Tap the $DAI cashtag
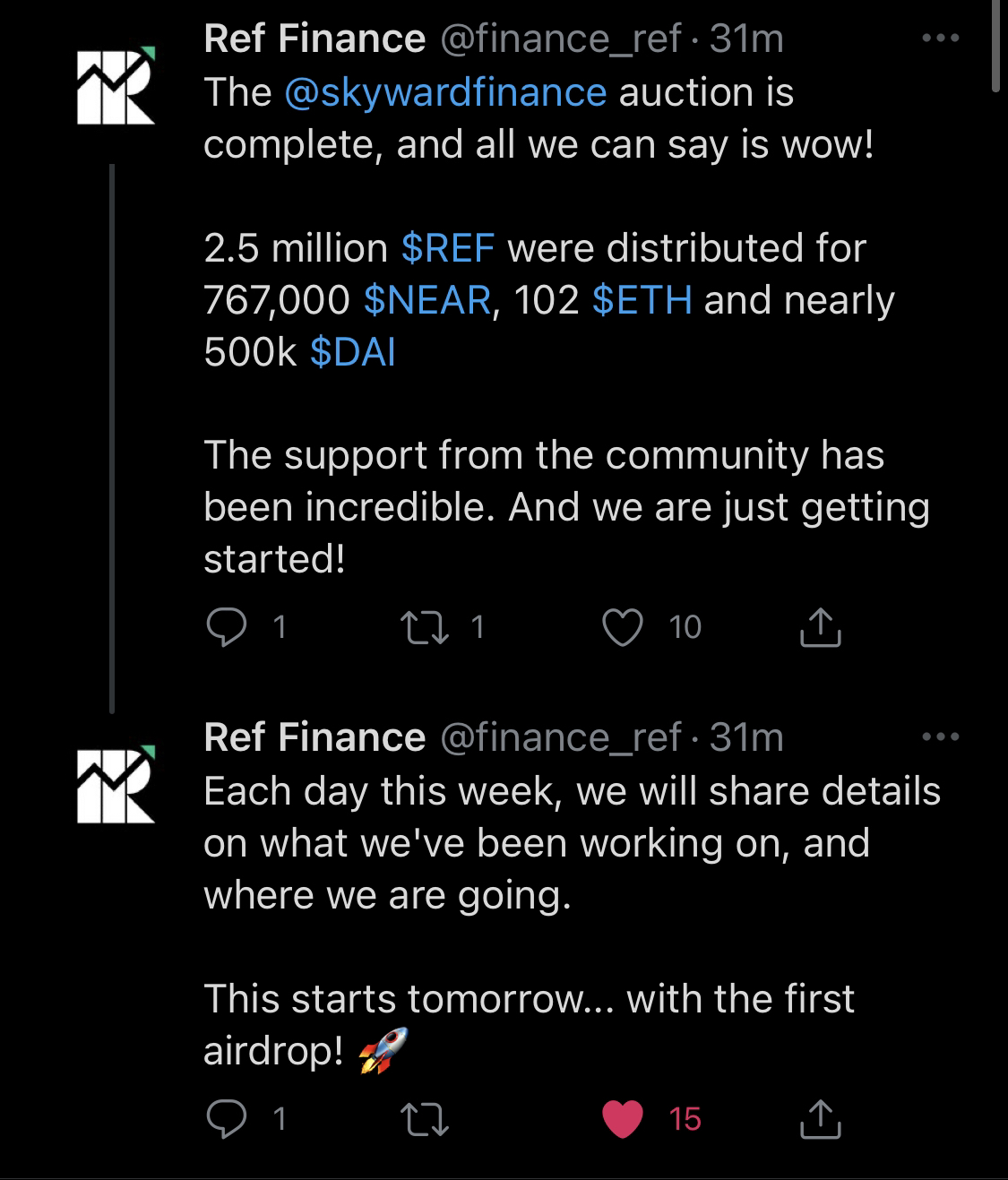This screenshot has width=1008, height=1180. 352,352
